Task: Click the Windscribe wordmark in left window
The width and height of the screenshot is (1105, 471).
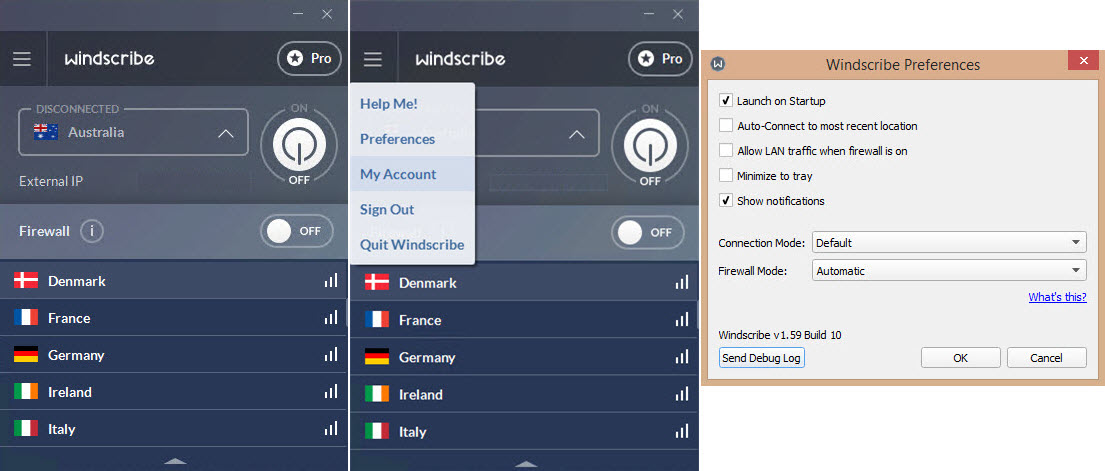Action: [109, 59]
